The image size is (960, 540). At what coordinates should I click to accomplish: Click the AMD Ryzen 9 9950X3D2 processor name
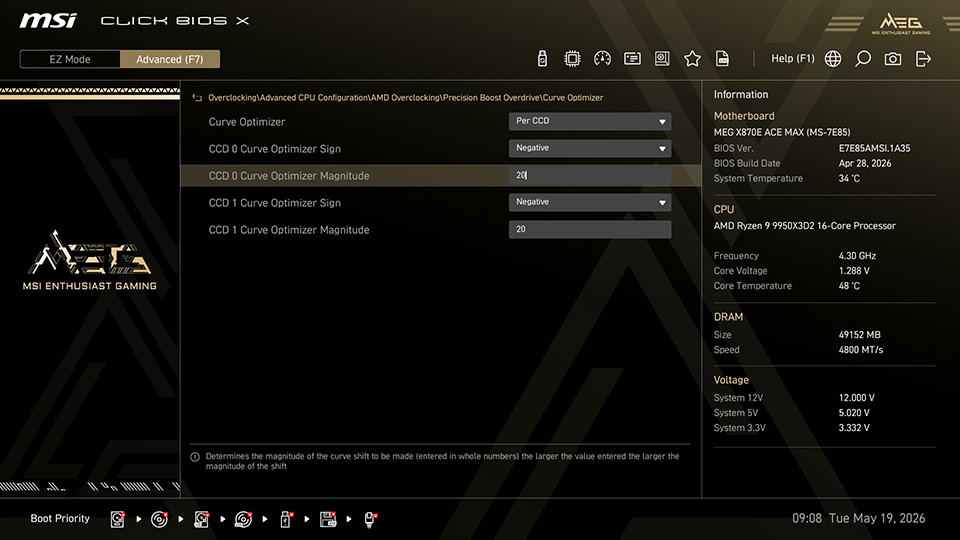804,226
